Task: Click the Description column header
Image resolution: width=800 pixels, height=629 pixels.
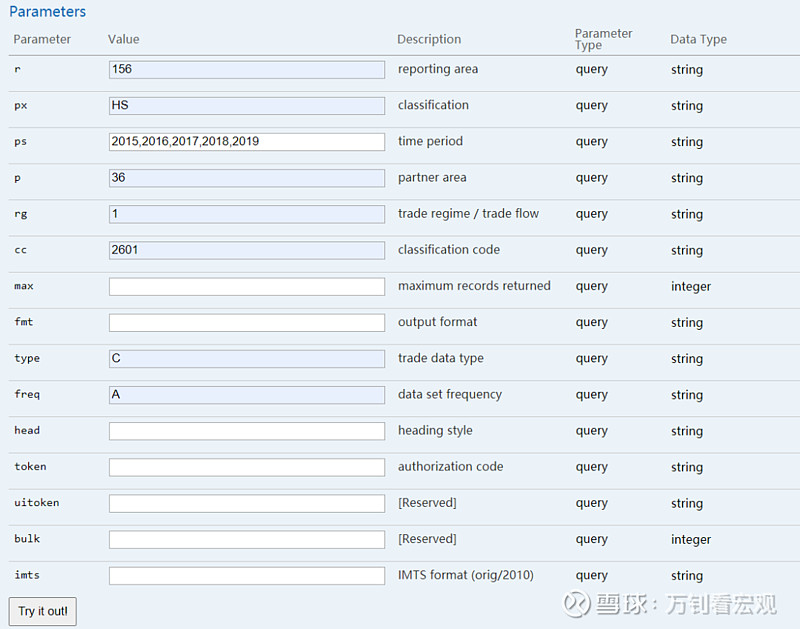Action: tap(429, 39)
